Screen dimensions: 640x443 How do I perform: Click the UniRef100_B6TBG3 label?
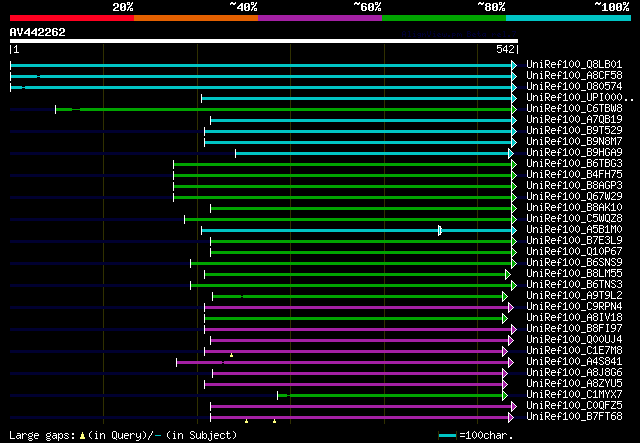coord(574,164)
